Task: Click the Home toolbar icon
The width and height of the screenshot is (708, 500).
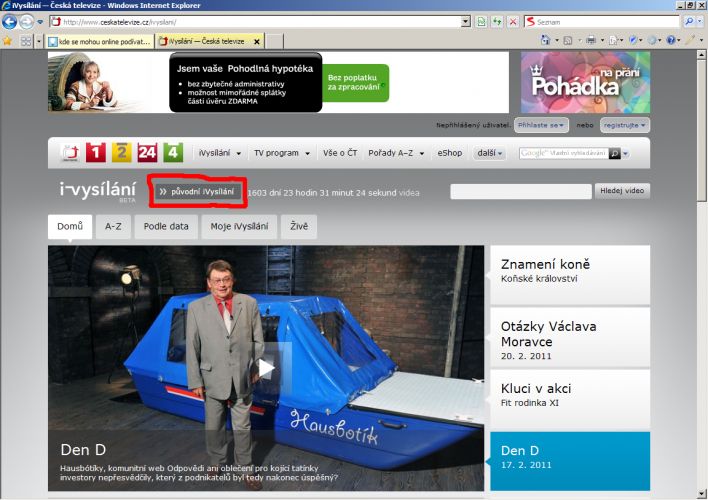Action: (x=545, y=40)
